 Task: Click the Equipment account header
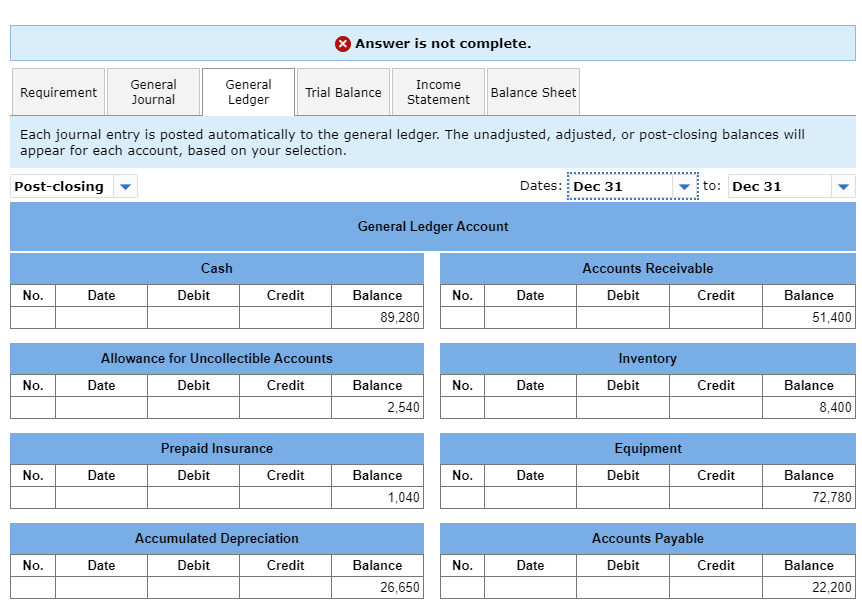(648, 448)
